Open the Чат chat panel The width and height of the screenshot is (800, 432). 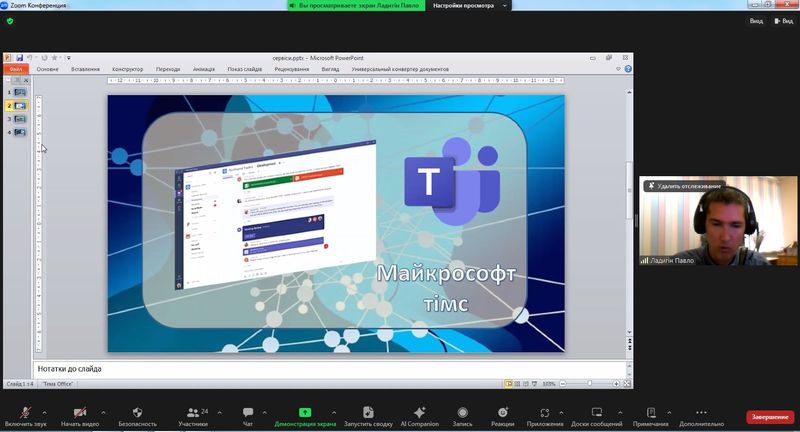(x=248, y=416)
